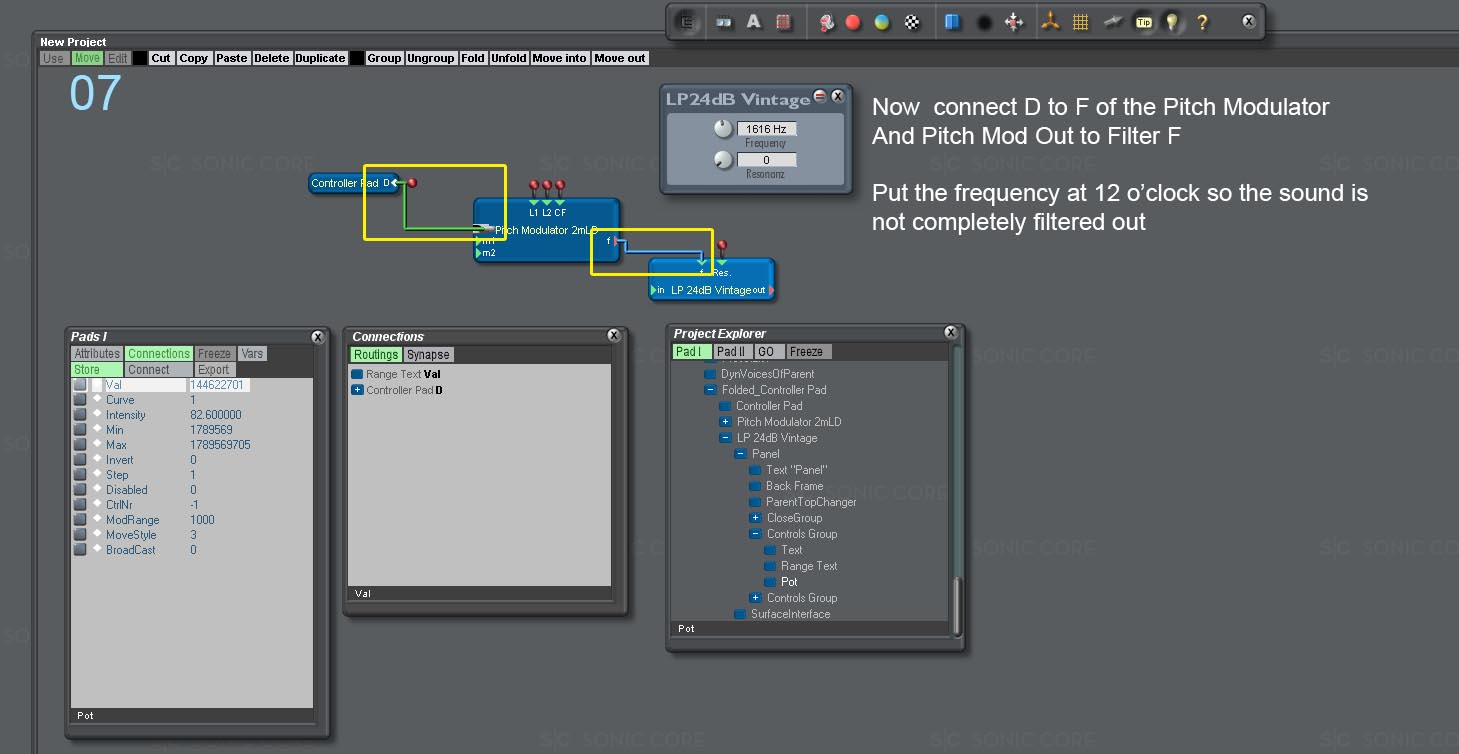Click the yellow grid toolbar icon
This screenshot has width=1459, height=754.
[1080, 22]
